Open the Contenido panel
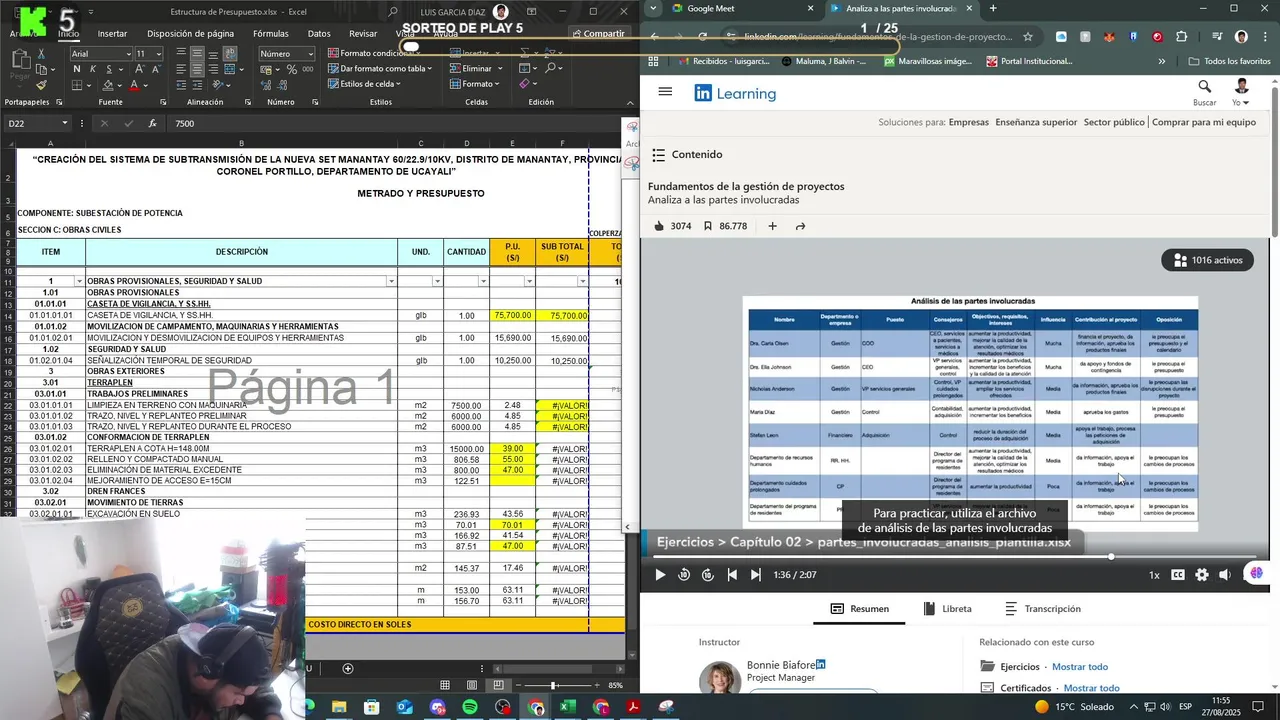This screenshot has height=720, width=1280. [x=686, y=154]
